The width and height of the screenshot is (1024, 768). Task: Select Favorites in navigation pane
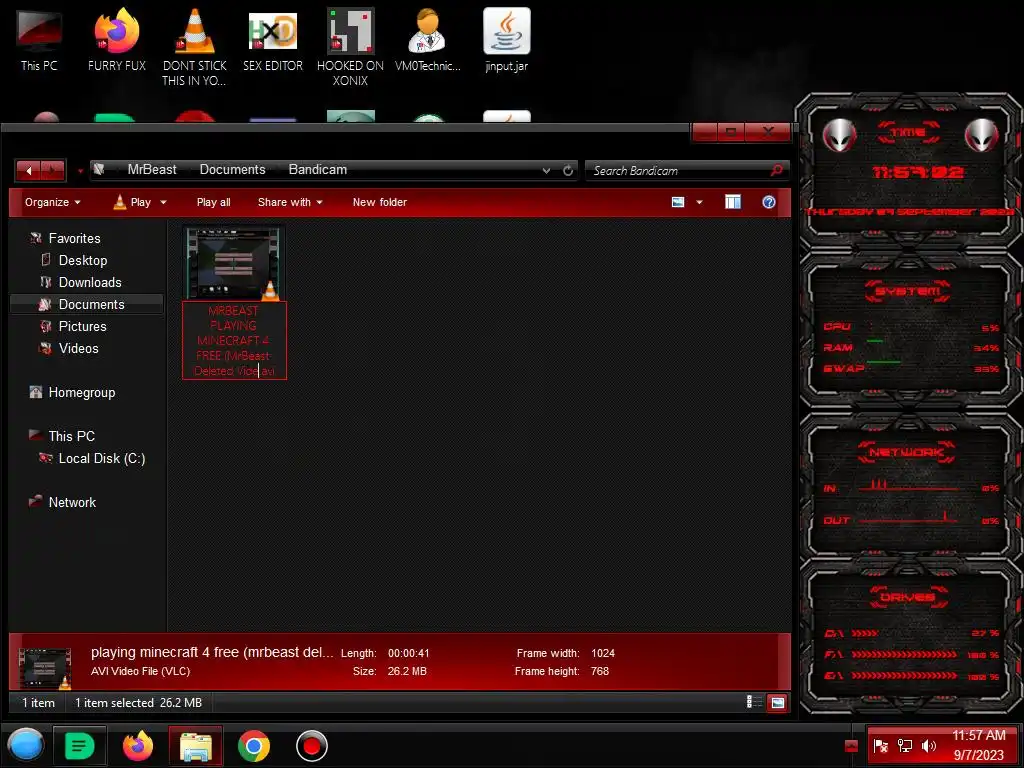point(65,238)
